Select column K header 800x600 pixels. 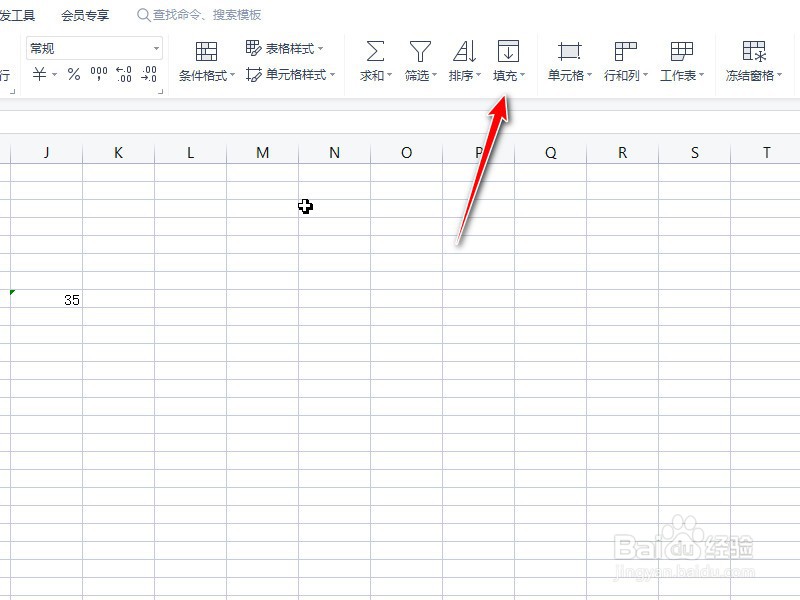click(x=118, y=153)
